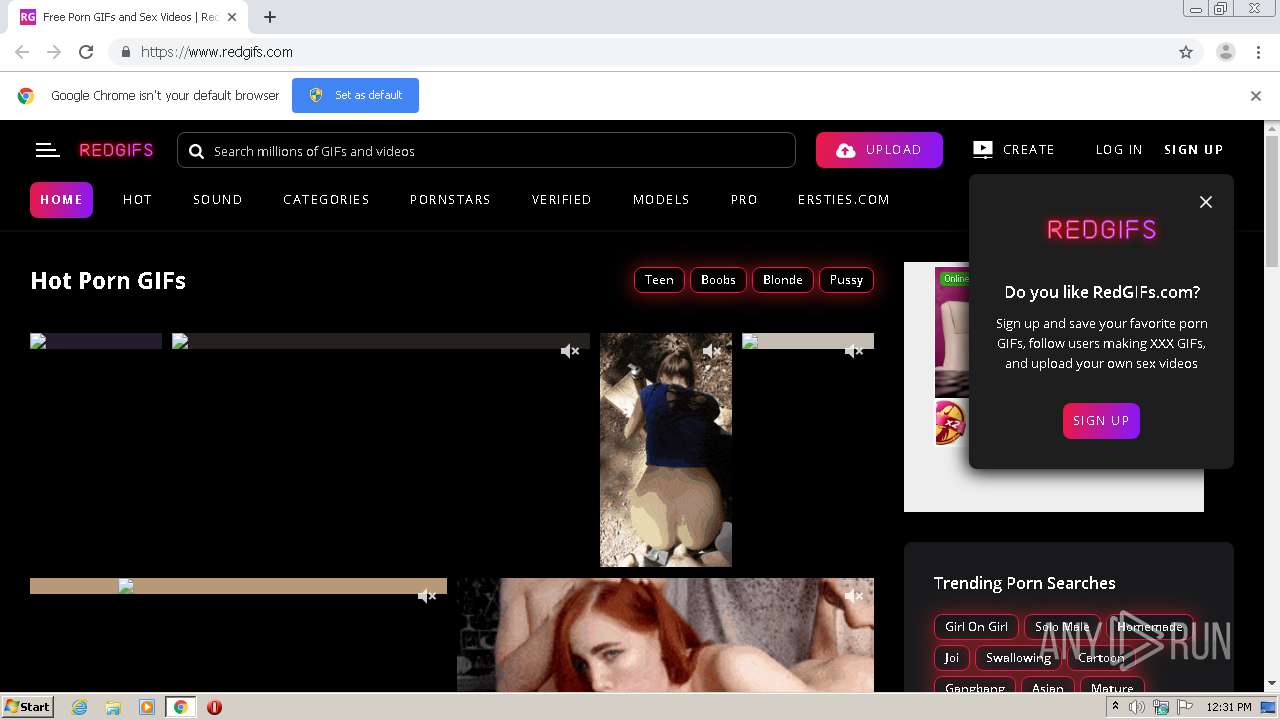This screenshot has height=720, width=1280.
Task: Select the HOME tab
Action: (x=61, y=200)
